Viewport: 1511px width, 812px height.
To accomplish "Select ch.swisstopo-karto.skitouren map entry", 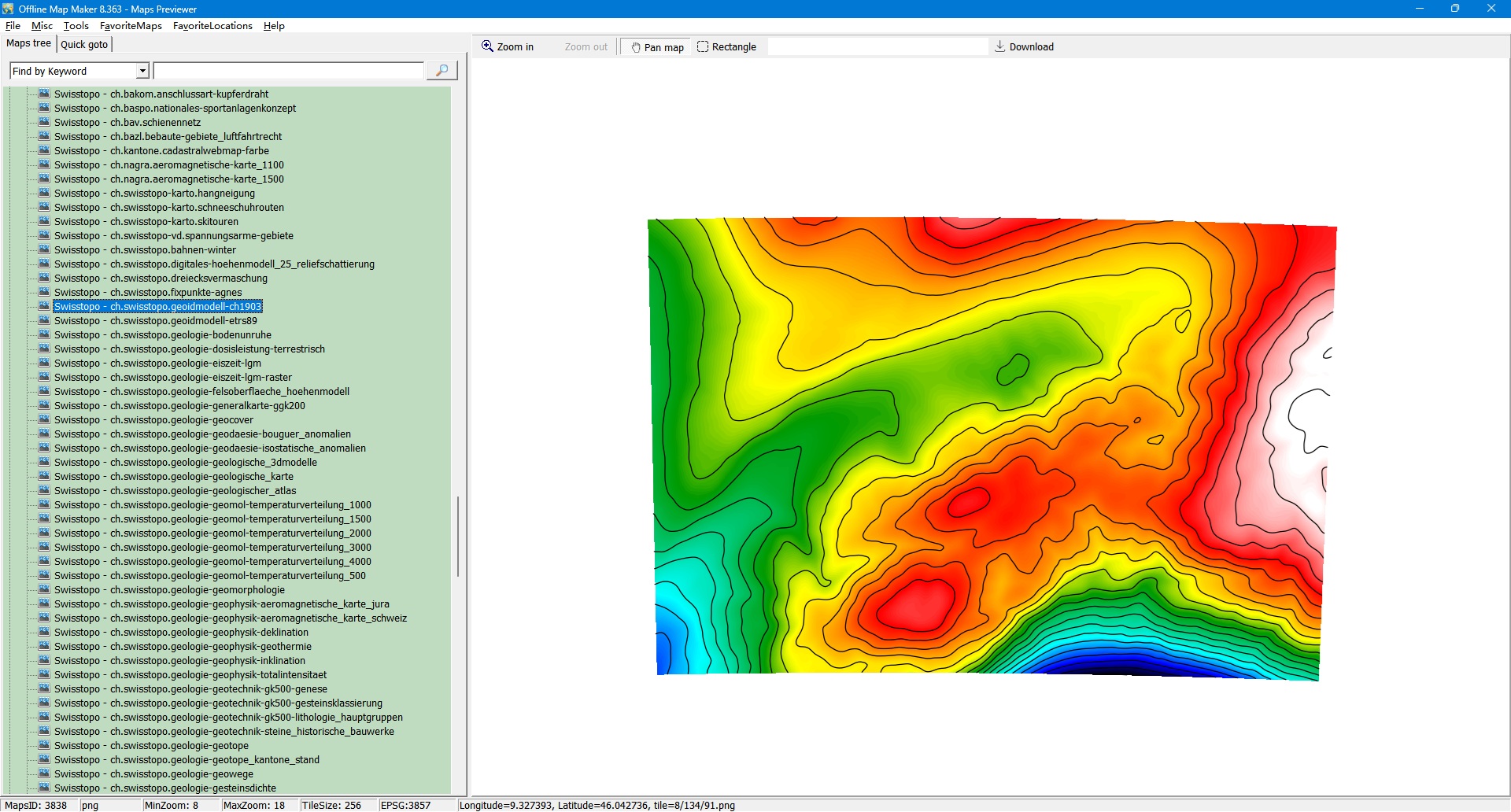I will coord(146,222).
